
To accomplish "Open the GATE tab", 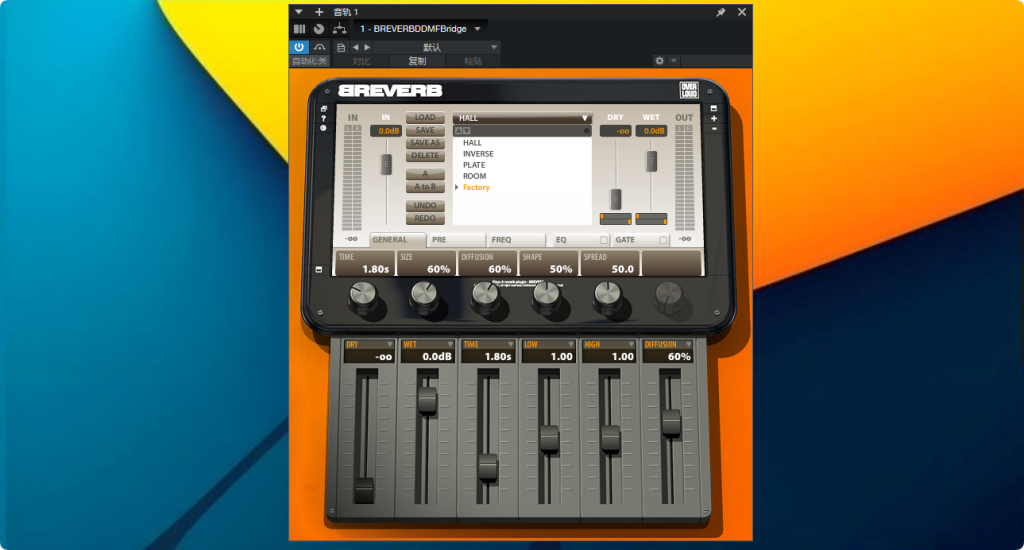I will coord(641,240).
